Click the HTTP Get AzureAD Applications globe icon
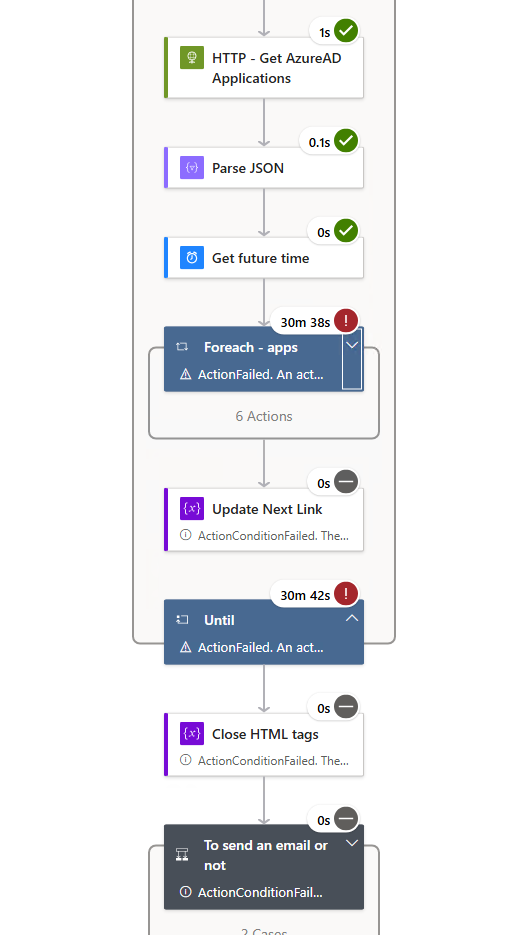Image resolution: width=511 pixels, height=935 pixels. (192, 58)
